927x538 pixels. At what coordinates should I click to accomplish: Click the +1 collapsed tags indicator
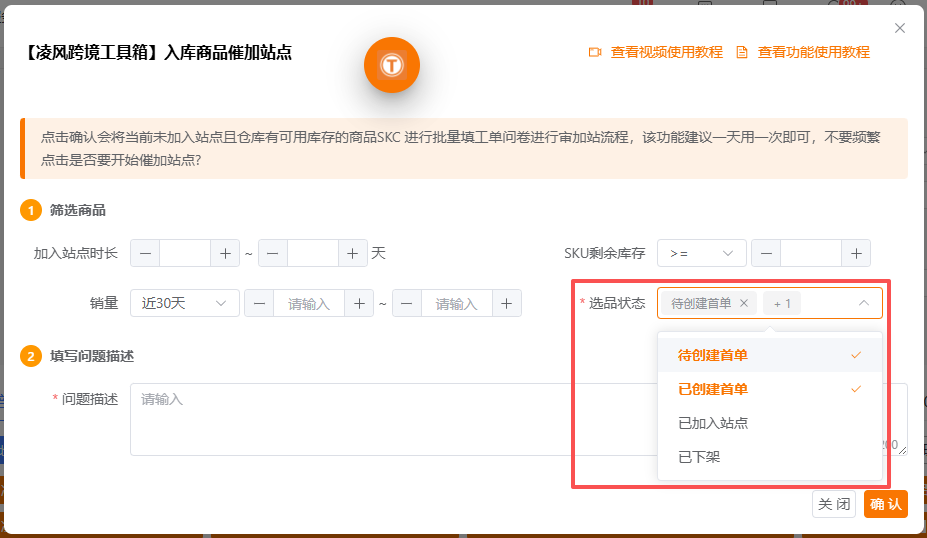pyautogui.click(x=782, y=303)
